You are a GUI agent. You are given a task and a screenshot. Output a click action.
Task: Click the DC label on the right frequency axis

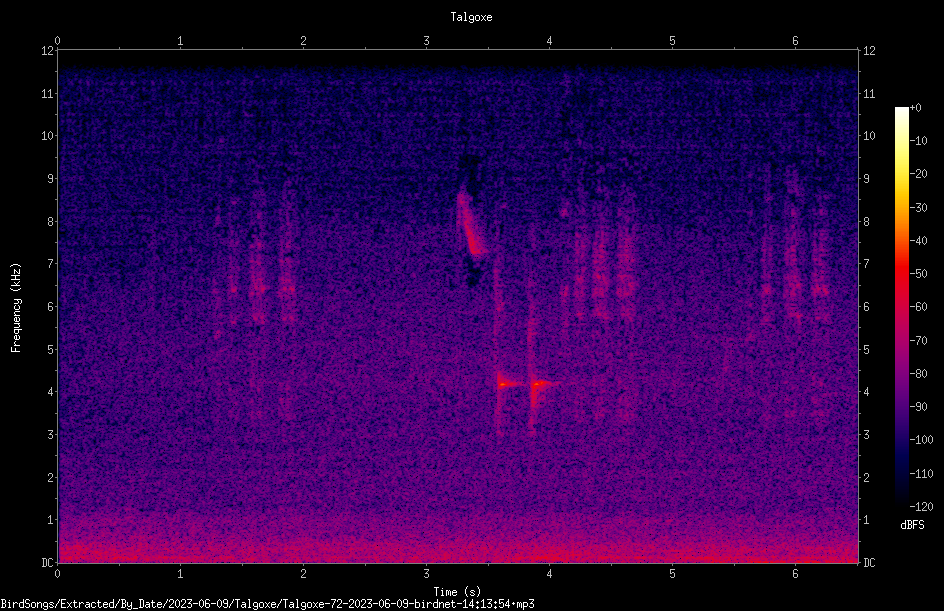[869, 563]
